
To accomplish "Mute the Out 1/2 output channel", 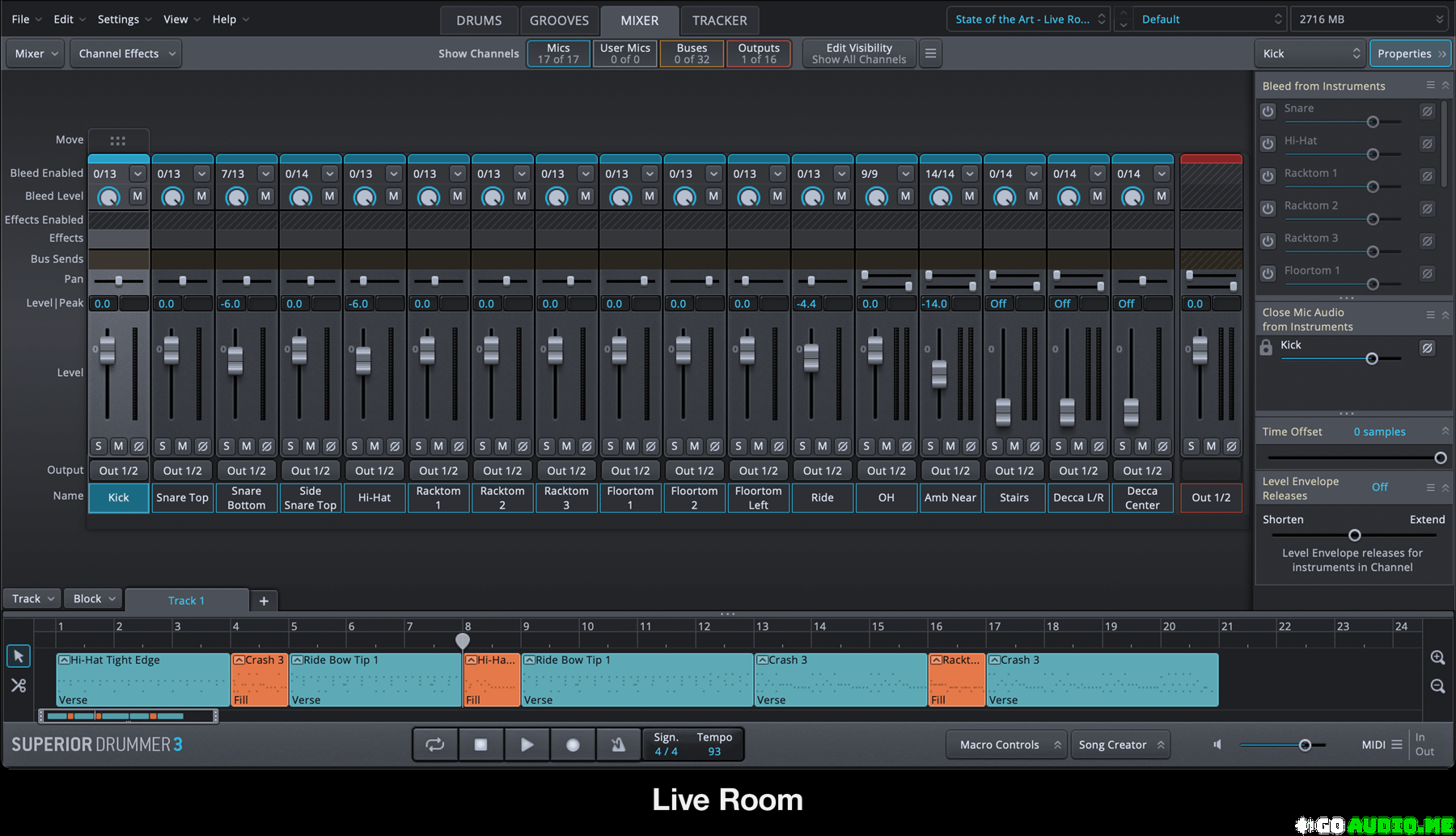I will 1211,446.
